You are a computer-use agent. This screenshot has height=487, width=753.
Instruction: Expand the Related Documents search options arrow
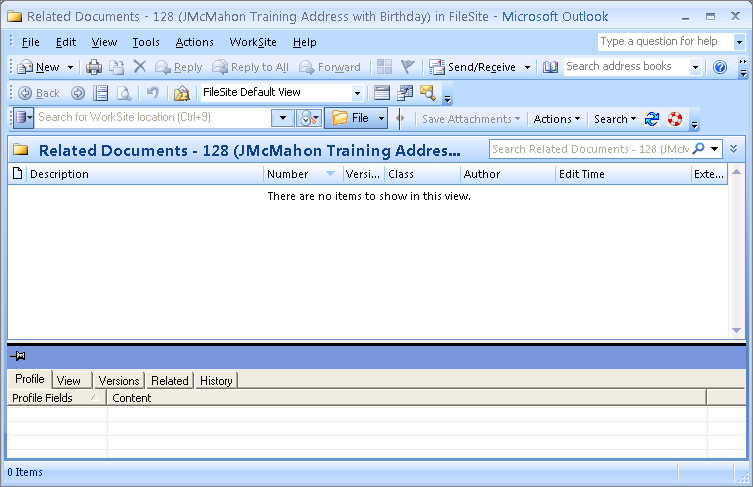point(715,149)
